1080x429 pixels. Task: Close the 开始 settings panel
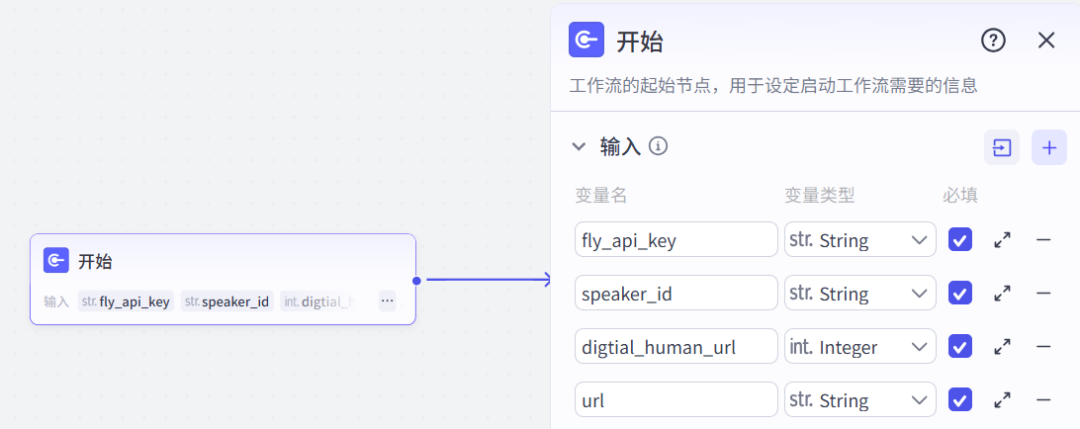1046,40
